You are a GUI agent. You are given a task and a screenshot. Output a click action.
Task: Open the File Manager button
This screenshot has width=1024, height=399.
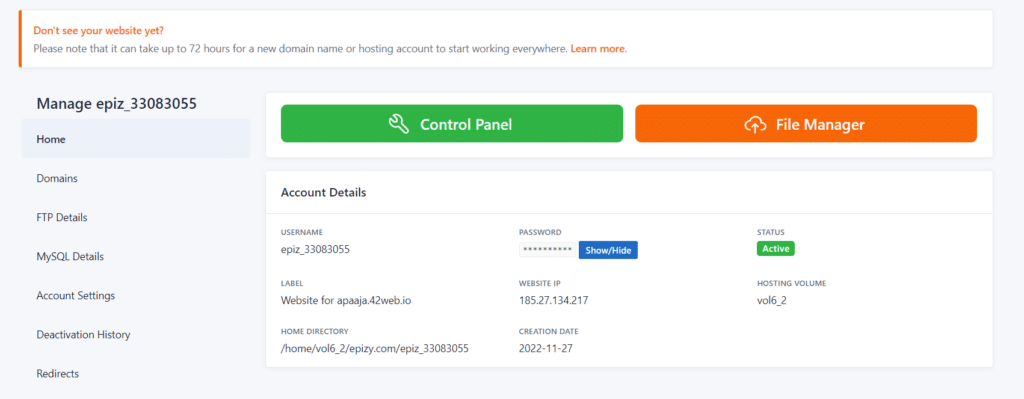click(x=806, y=123)
